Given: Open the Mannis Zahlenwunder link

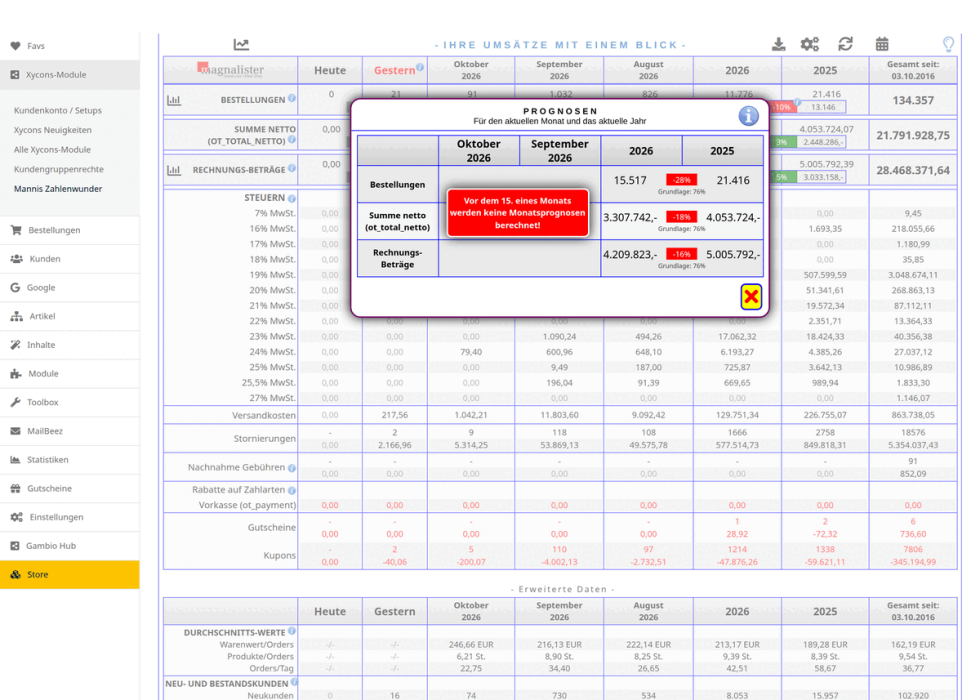Looking at the screenshot, I should pyautogui.click(x=58, y=189).
